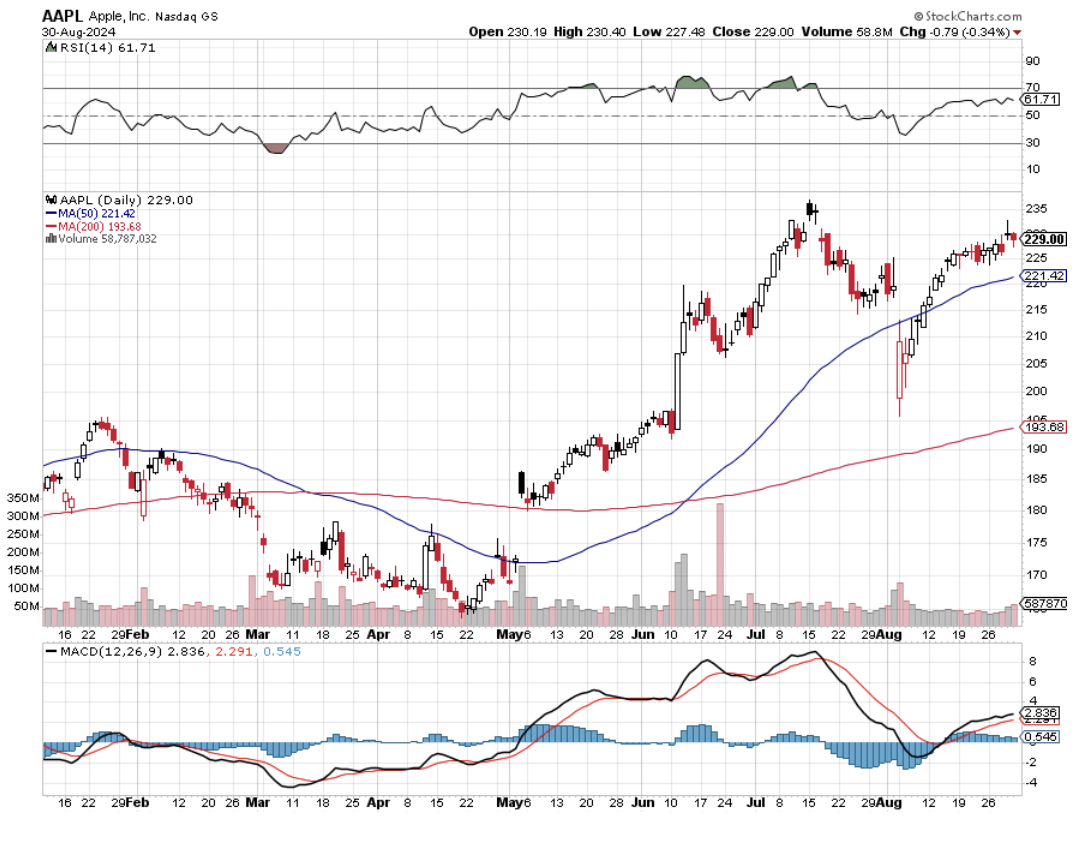Click the boxed 0.545 tag on MACD axis
This screenshot has width=1086, height=842.
pos(1040,737)
